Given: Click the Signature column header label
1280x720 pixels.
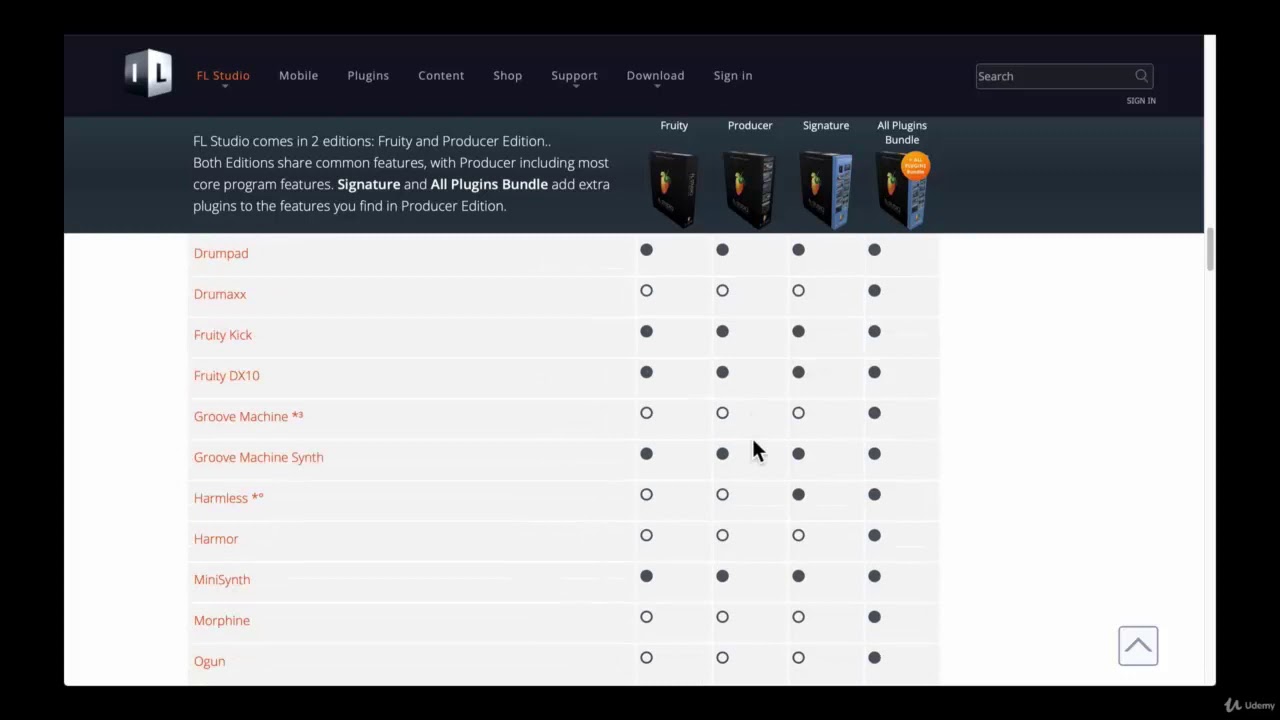Looking at the screenshot, I should [826, 125].
